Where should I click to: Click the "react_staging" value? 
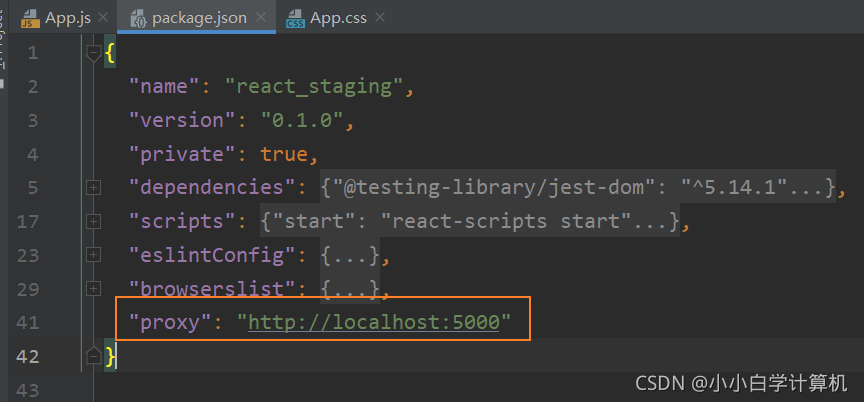315,87
